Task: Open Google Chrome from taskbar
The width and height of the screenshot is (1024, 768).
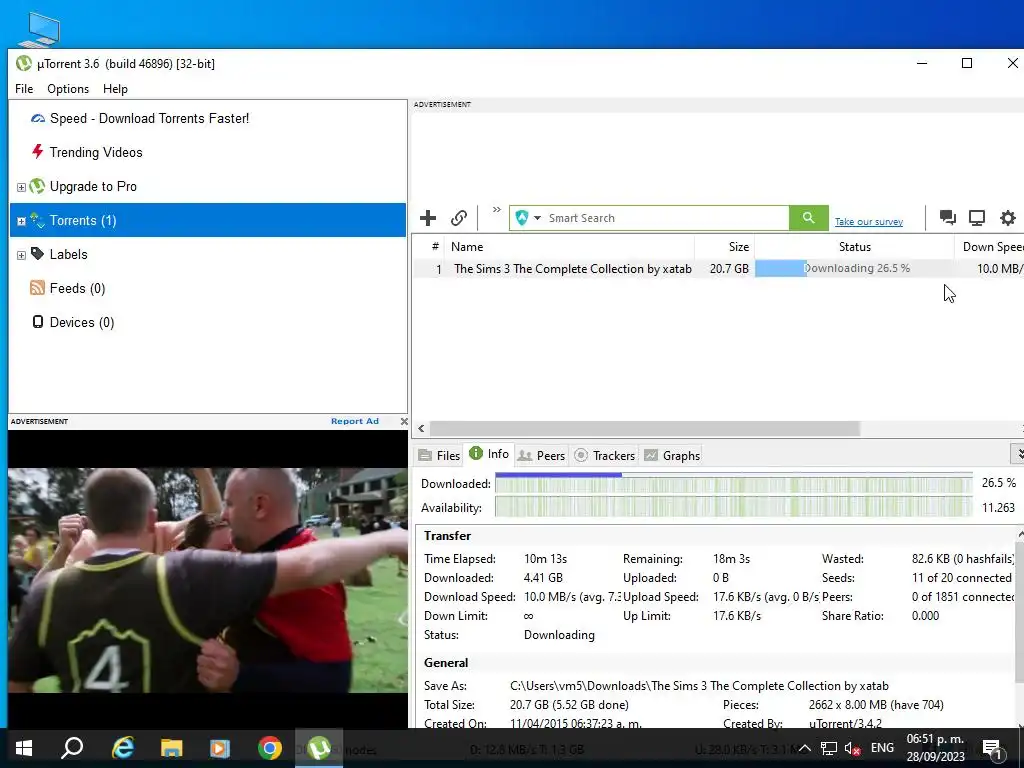Action: [269, 748]
